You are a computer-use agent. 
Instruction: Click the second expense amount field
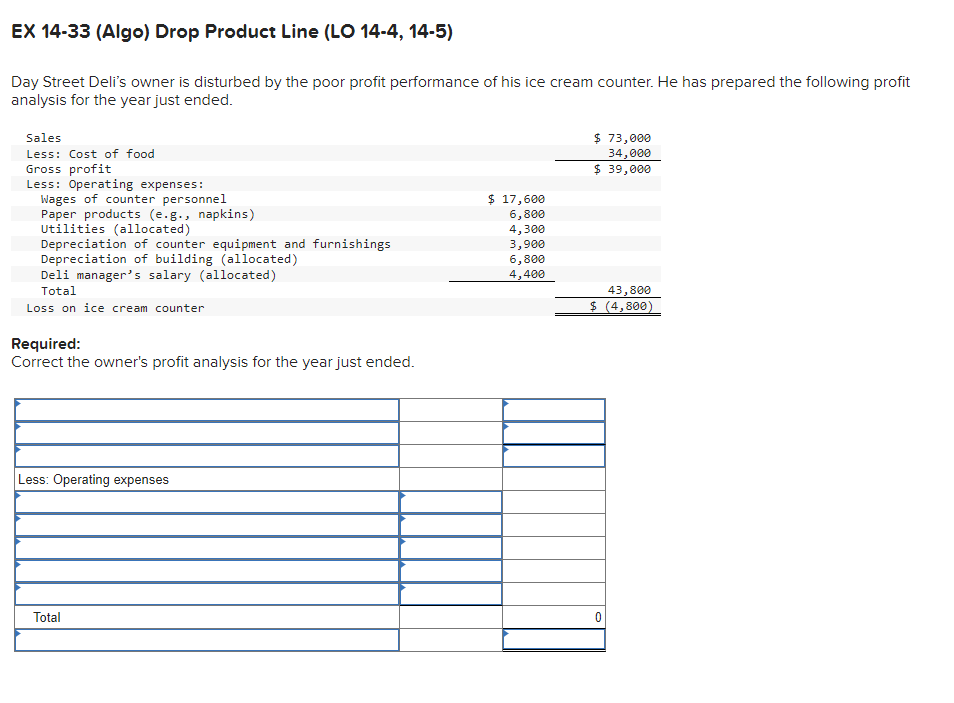(x=450, y=524)
